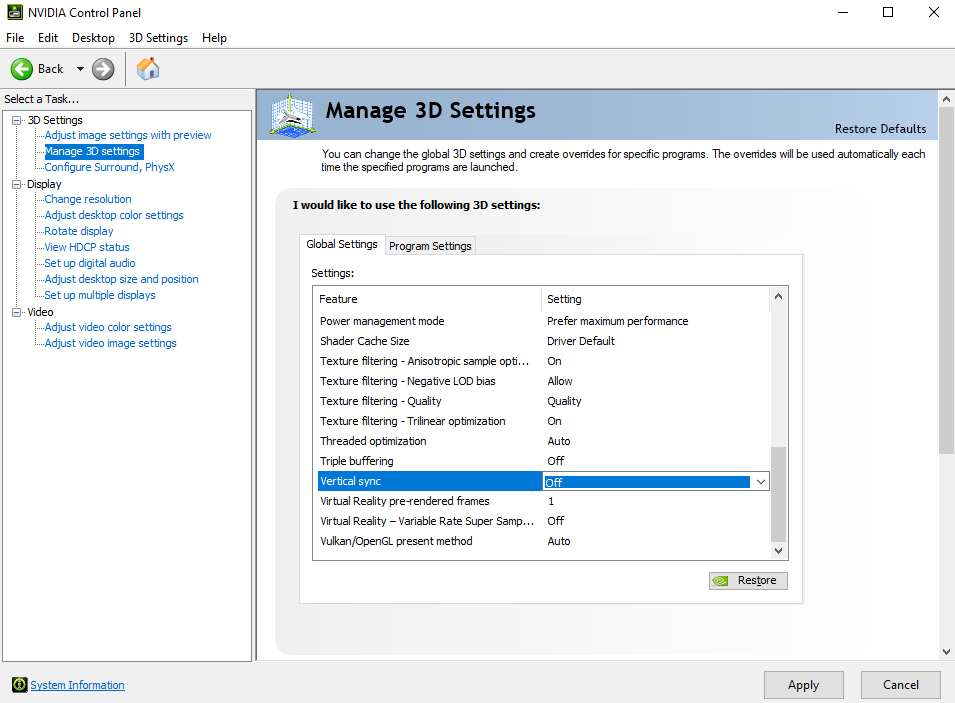Screen dimensions: 955x703
Task: Click the Forward arrow icon
Action: coord(103,69)
